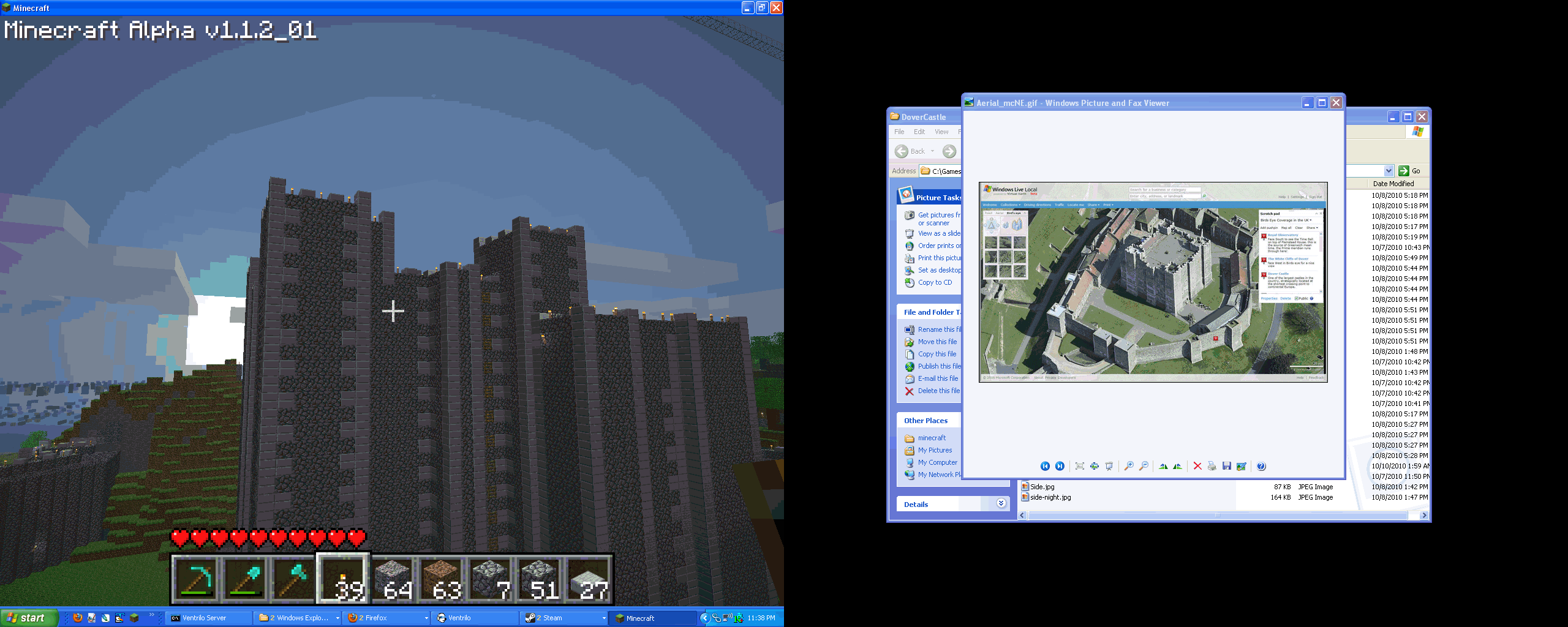Click the horizontal scrollbar in explorer window
This screenshot has height=627, width=1568.
tap(1218, 516)
